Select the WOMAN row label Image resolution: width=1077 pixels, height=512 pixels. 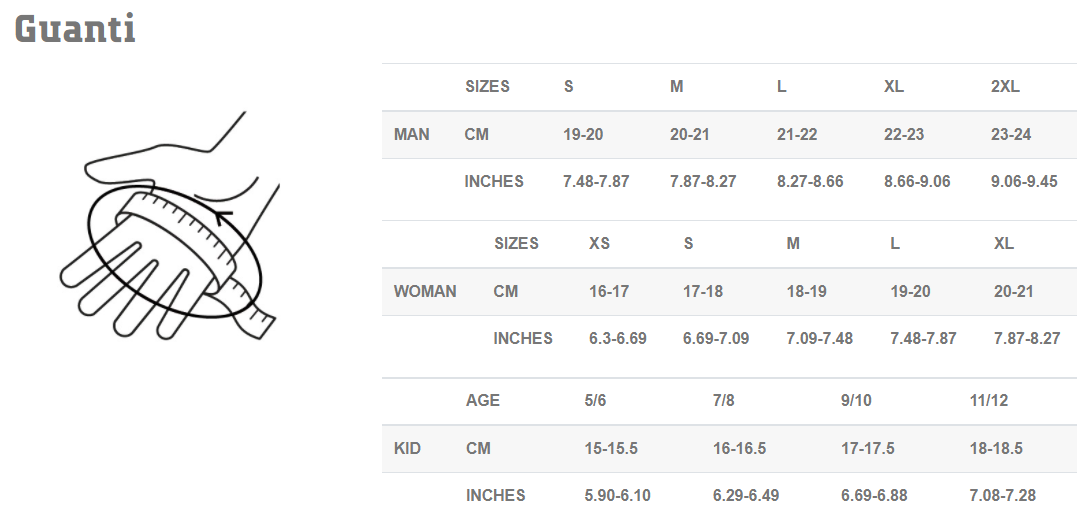425,291
